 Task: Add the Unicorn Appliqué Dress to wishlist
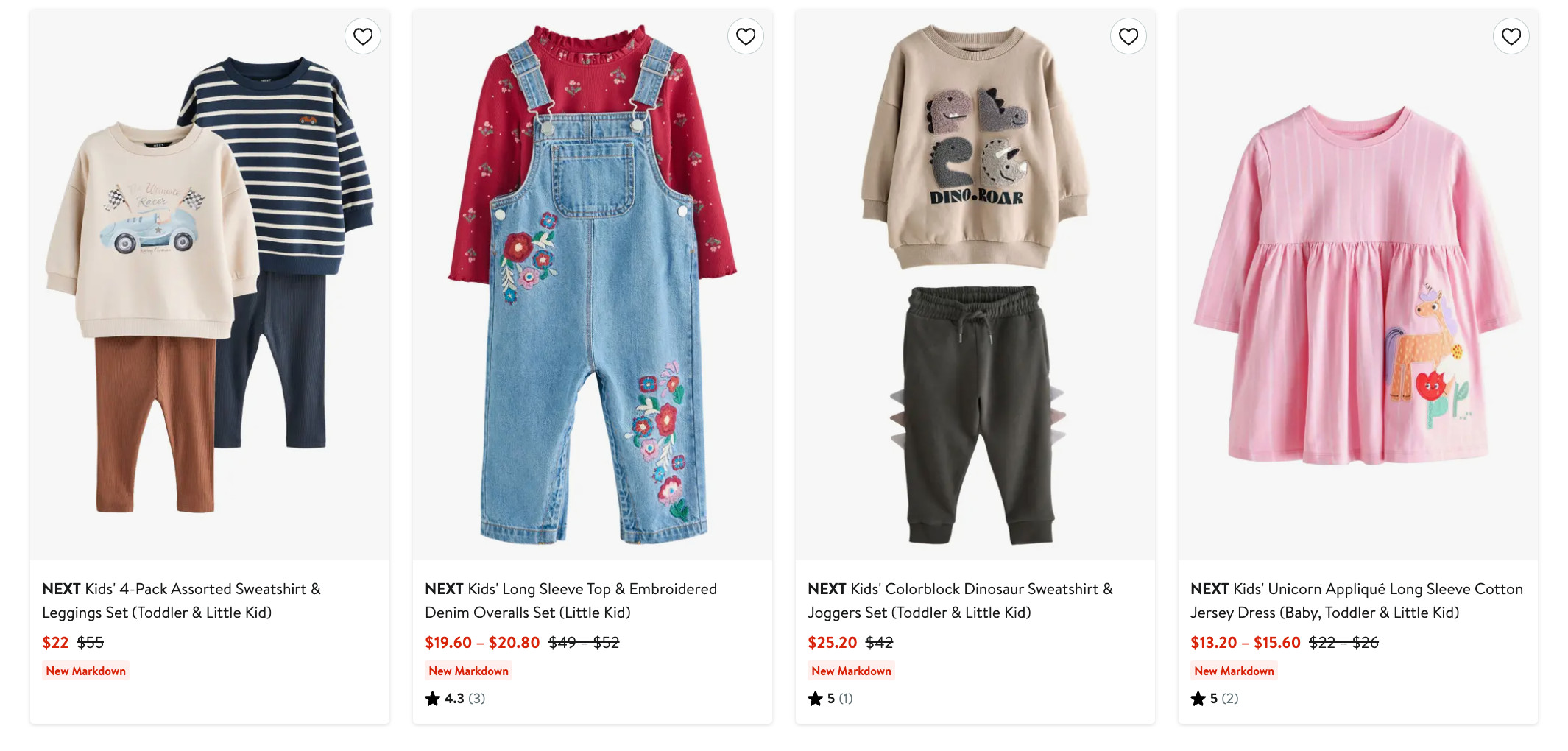pos(1511,36)
